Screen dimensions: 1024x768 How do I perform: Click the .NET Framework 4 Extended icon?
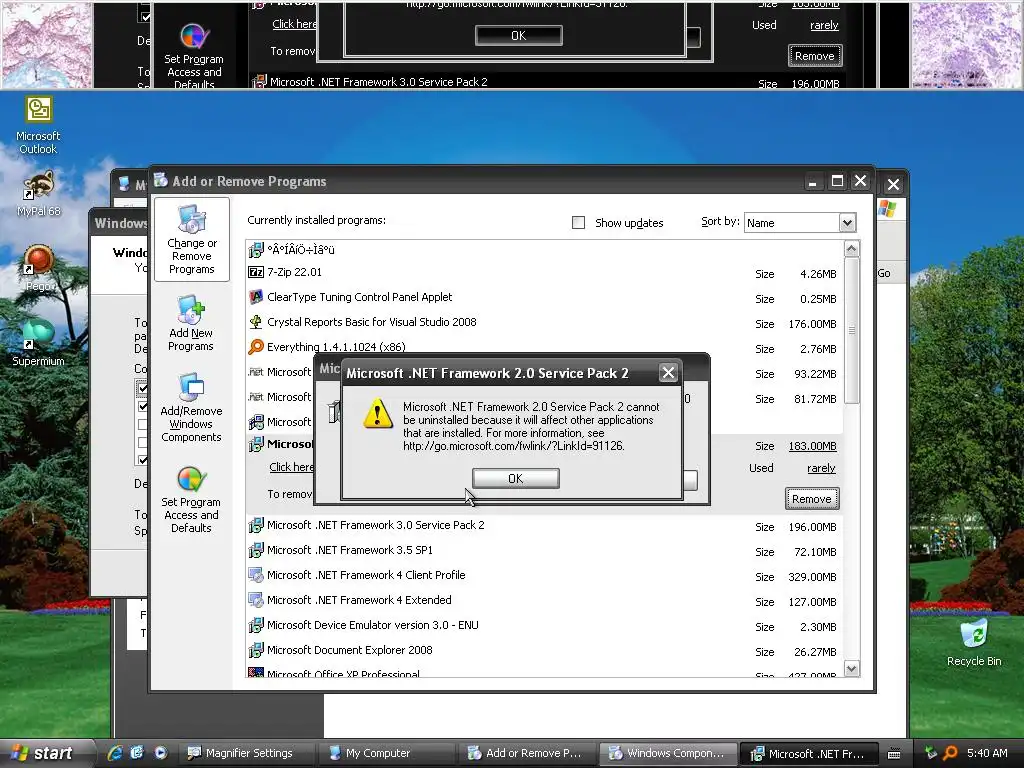click(x=256, y=600)
